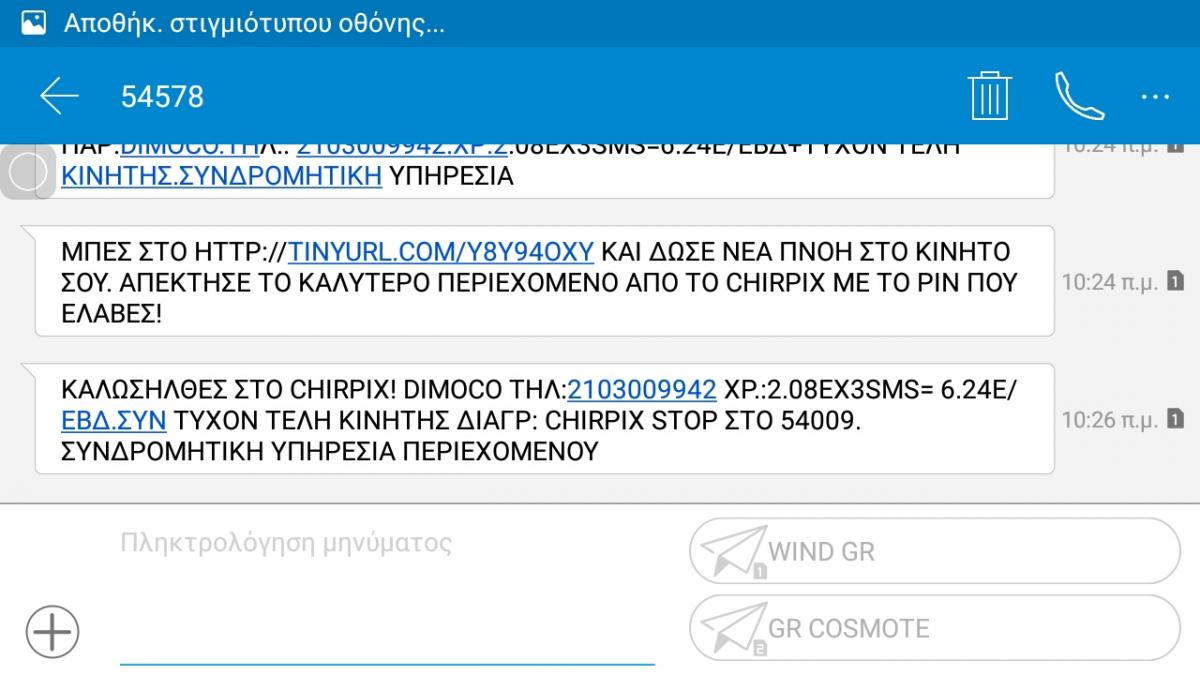The width and height of the screenshot is (1200, 675).
Task: Tap the SIM 1 badge beside the 10:26 message
Action: click(1175, 420)
